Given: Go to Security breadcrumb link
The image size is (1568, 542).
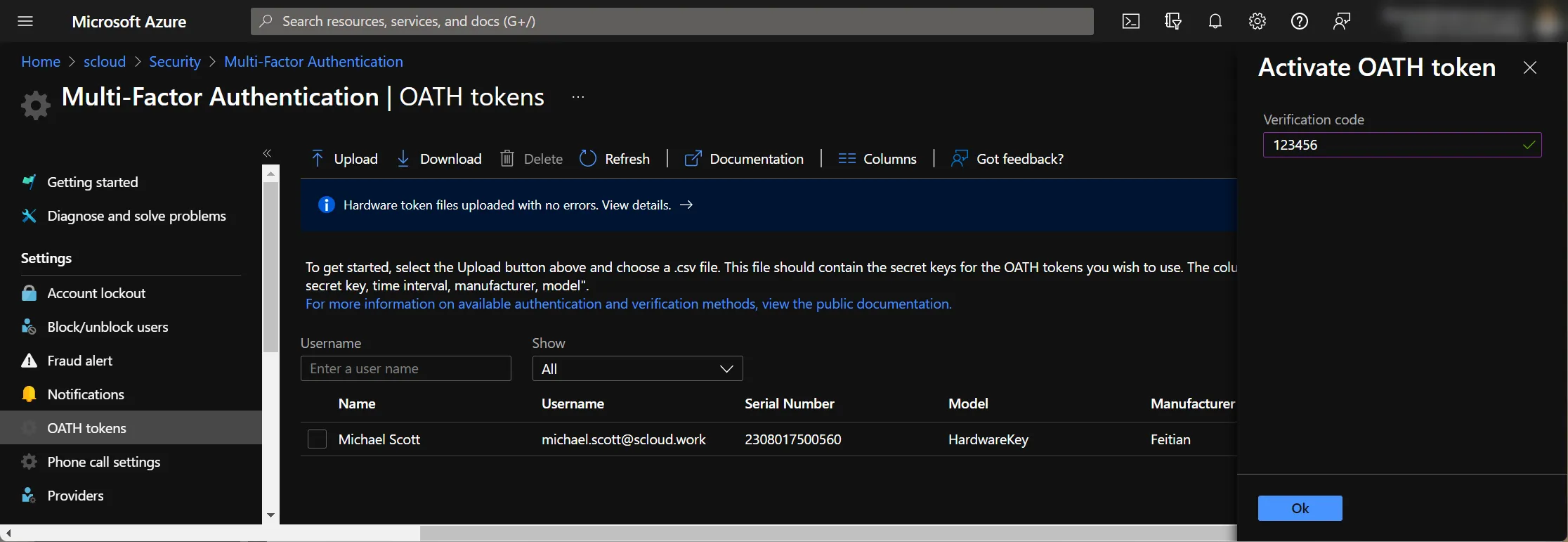Looking at the screenshot, I should coord(175,62).
